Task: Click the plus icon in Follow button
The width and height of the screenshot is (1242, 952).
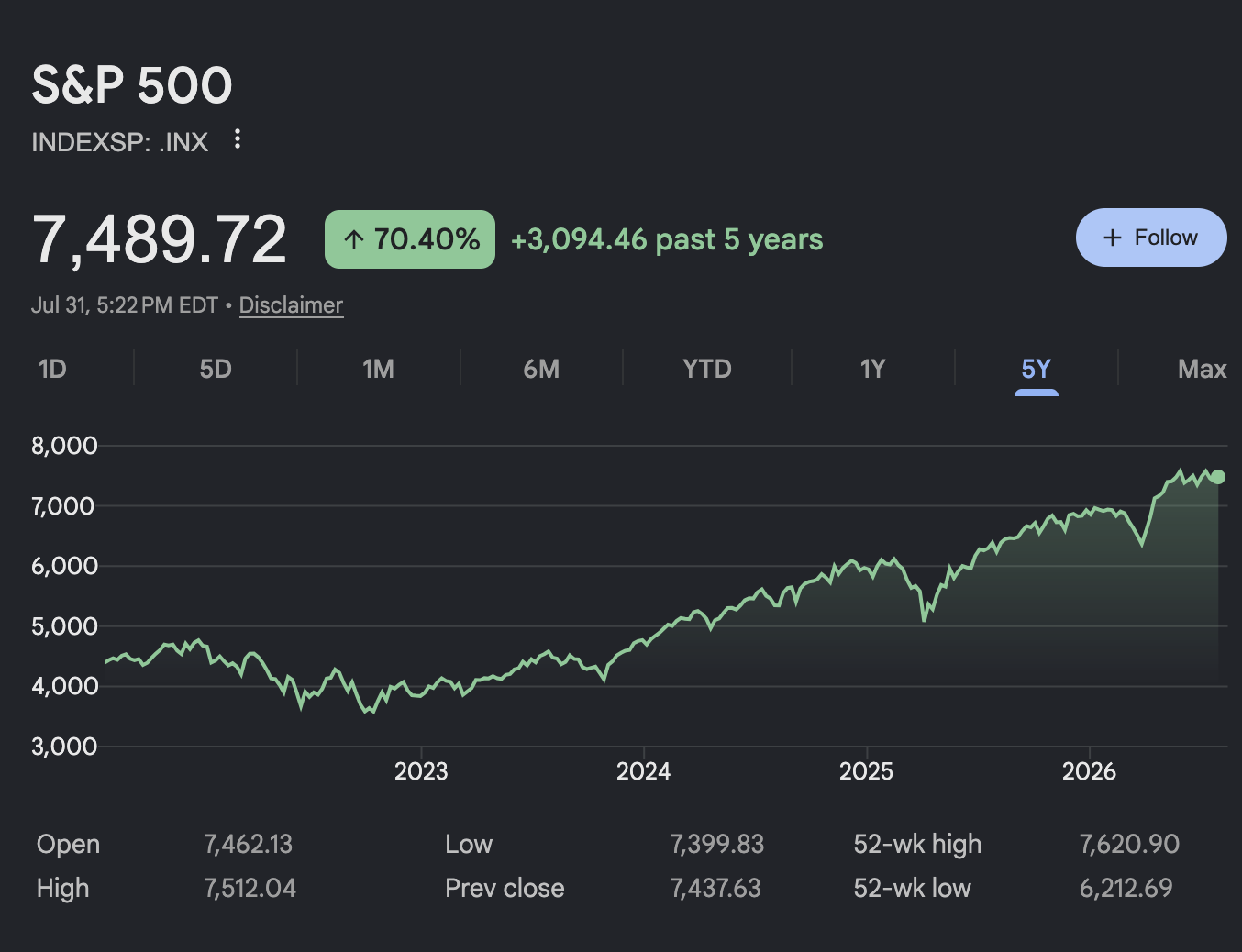Action: 1113,238
